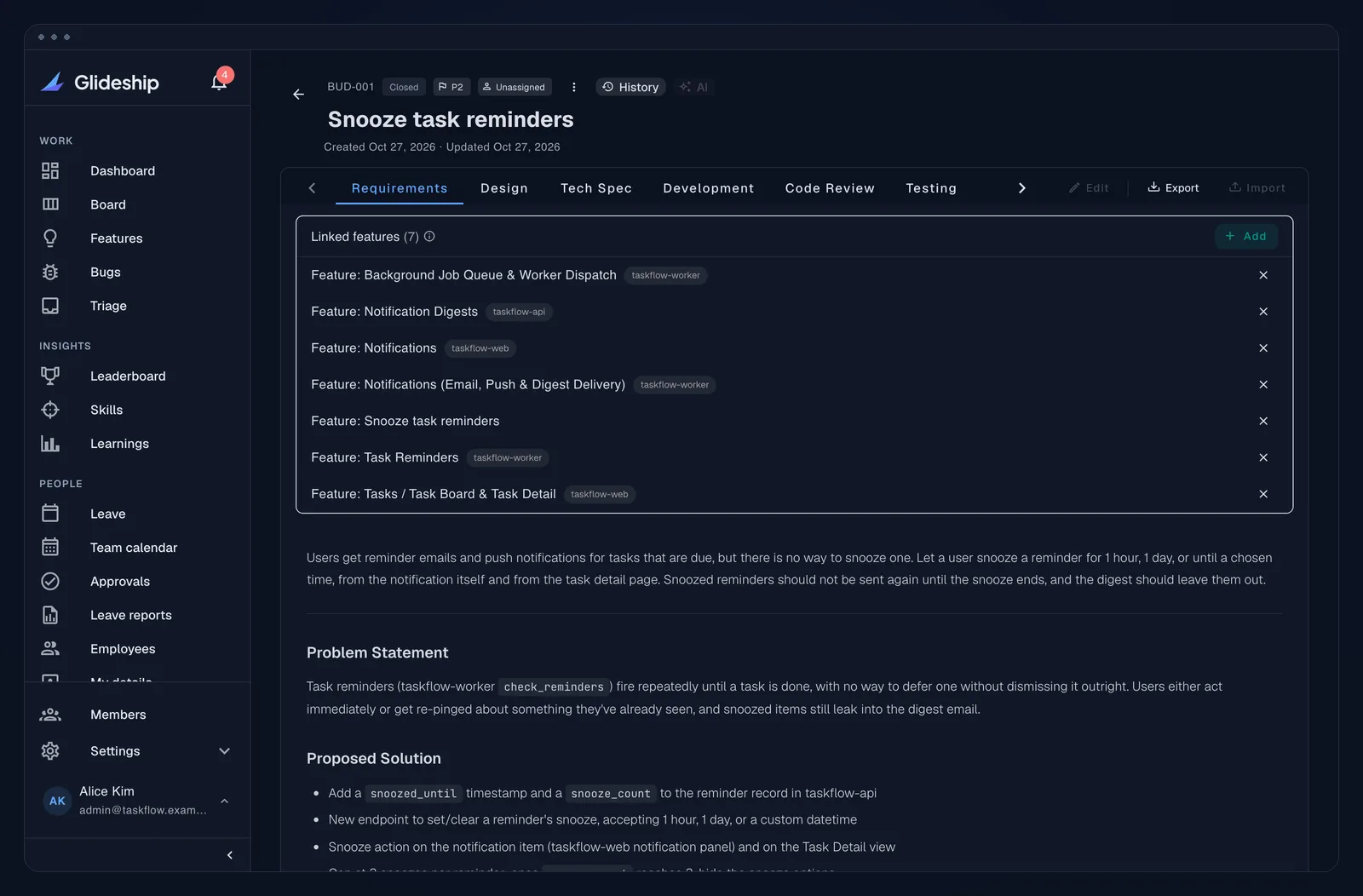Open the Unassigned assignee selector
Screen dimensions: 1363x896
(x=515, y=87)
